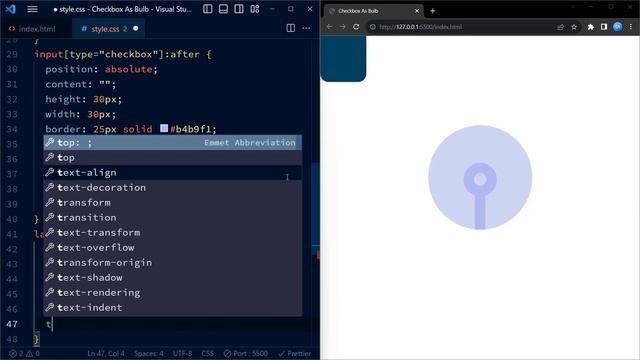Change language mode 'CSS'
Viewport: 640px width, 360px height.
[x=207, y=353]
